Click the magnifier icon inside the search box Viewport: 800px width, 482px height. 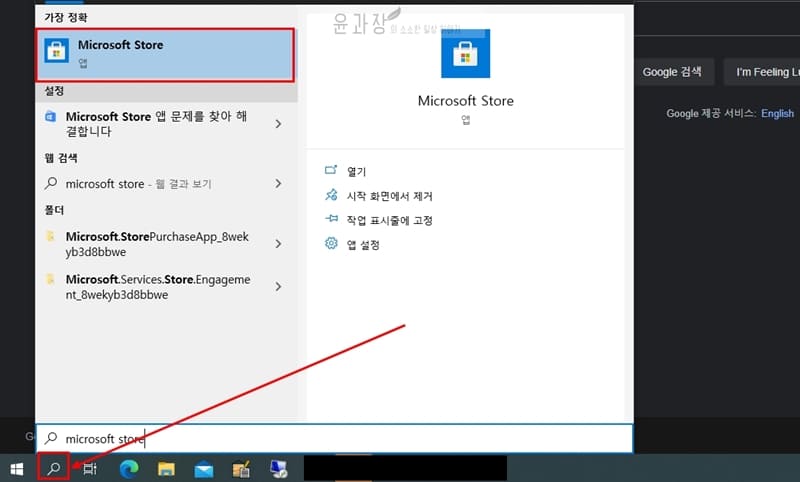pos(51,438)
